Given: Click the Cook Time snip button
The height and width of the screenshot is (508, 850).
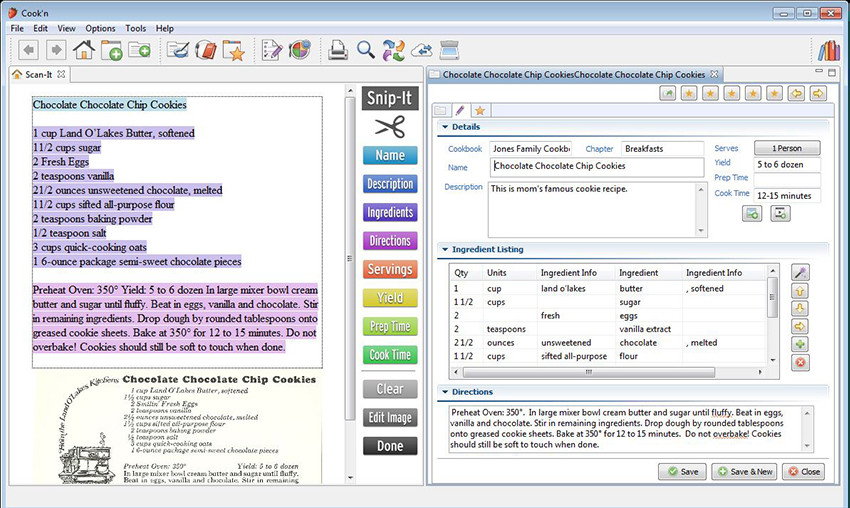Looking at the screenshot, I should pyautogui.click(x=390, y=355).
